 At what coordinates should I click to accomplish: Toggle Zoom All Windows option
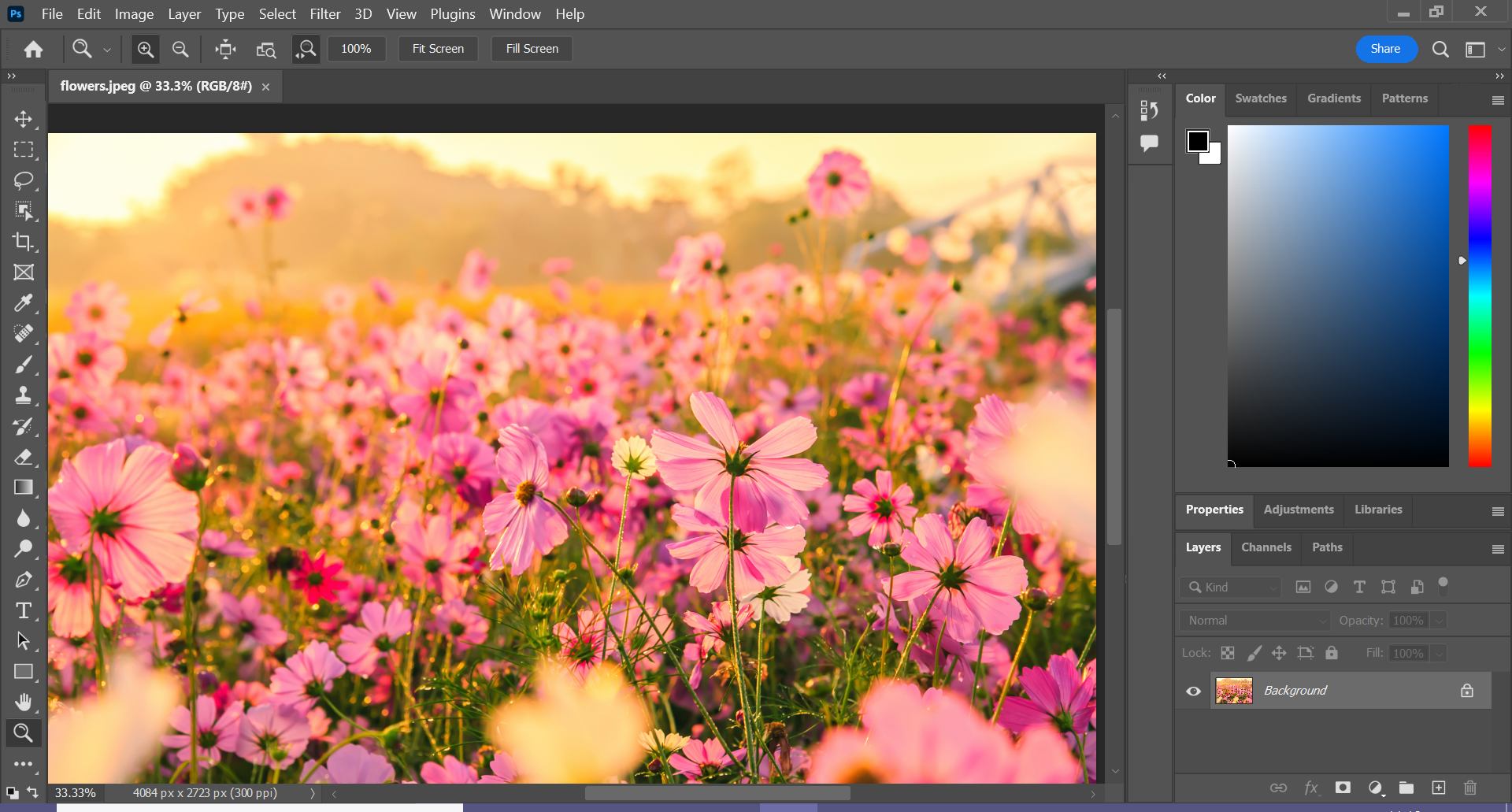(266, 49)
